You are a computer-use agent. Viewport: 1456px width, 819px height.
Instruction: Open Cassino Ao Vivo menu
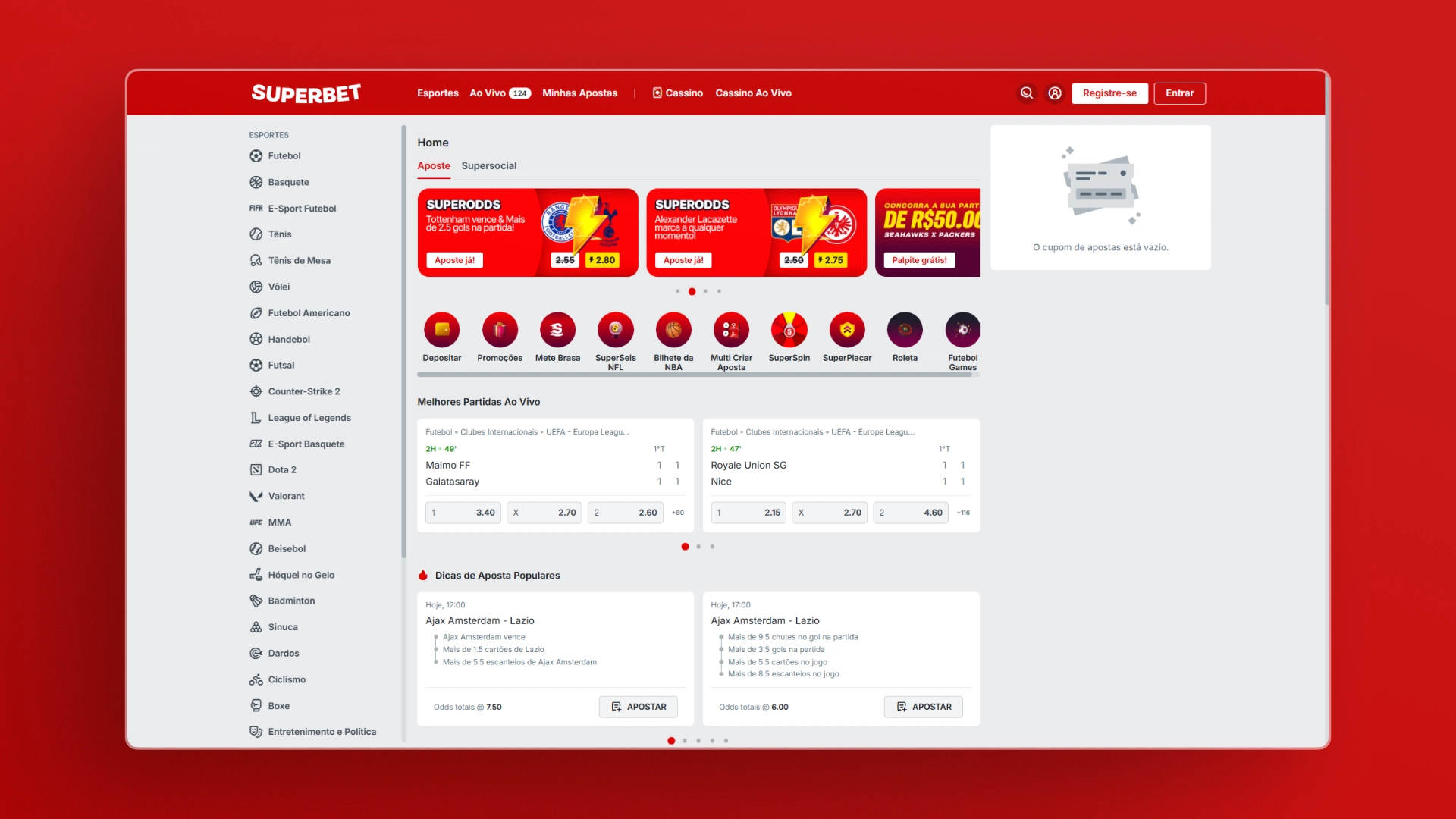(x=752, y=92)
